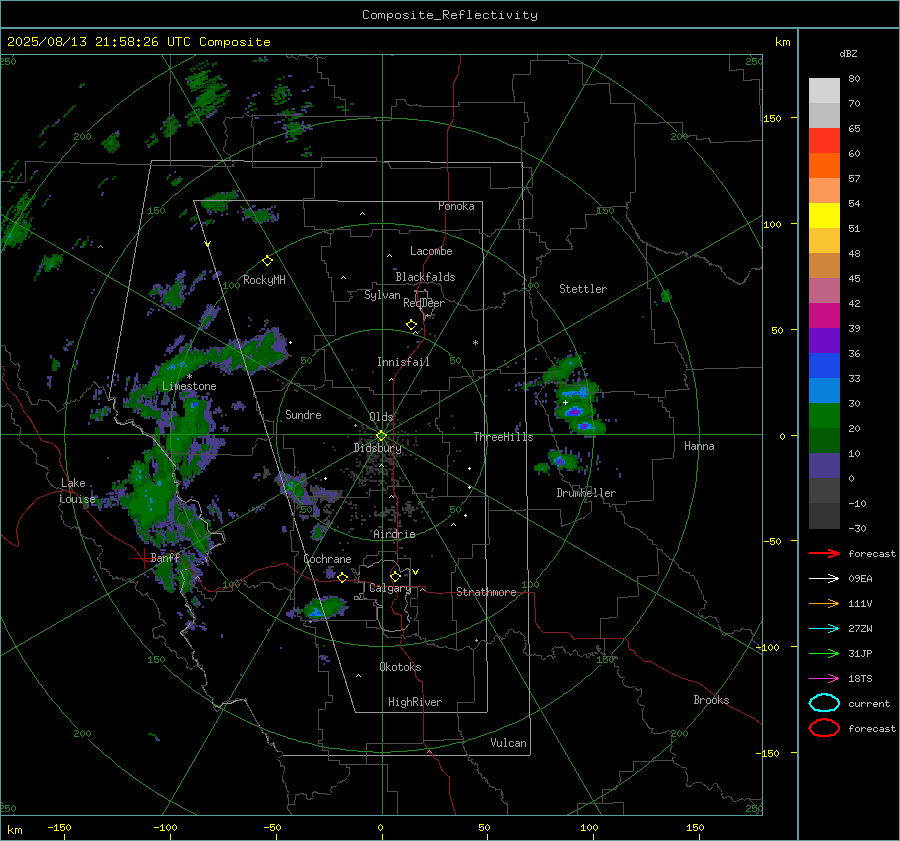Image resolution: width=900 pixels, height=841 pixels.
Task: Click the yellow diamond marker above Calgary
Action: (x=395, y=576)
